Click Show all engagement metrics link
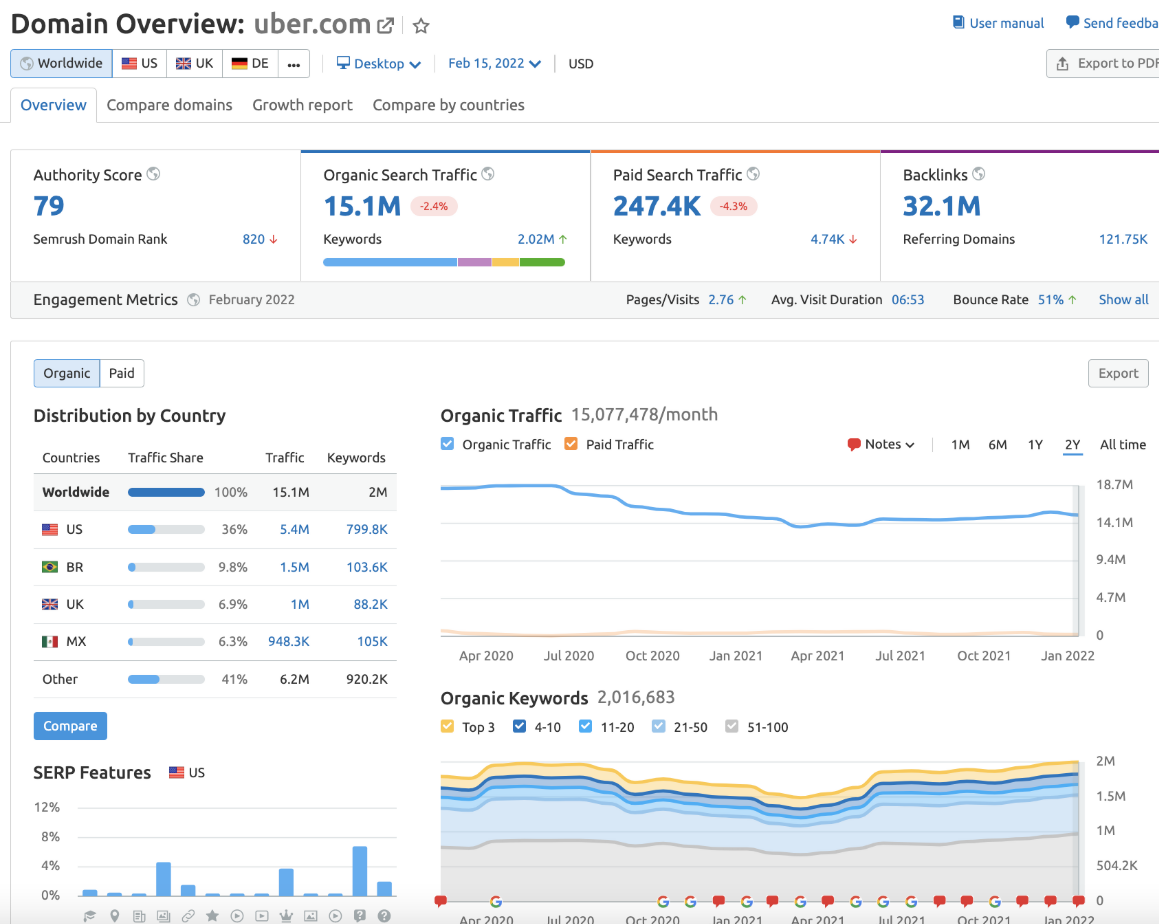Viewport: 1159px width, 924px height. [x=1124, y=299]
